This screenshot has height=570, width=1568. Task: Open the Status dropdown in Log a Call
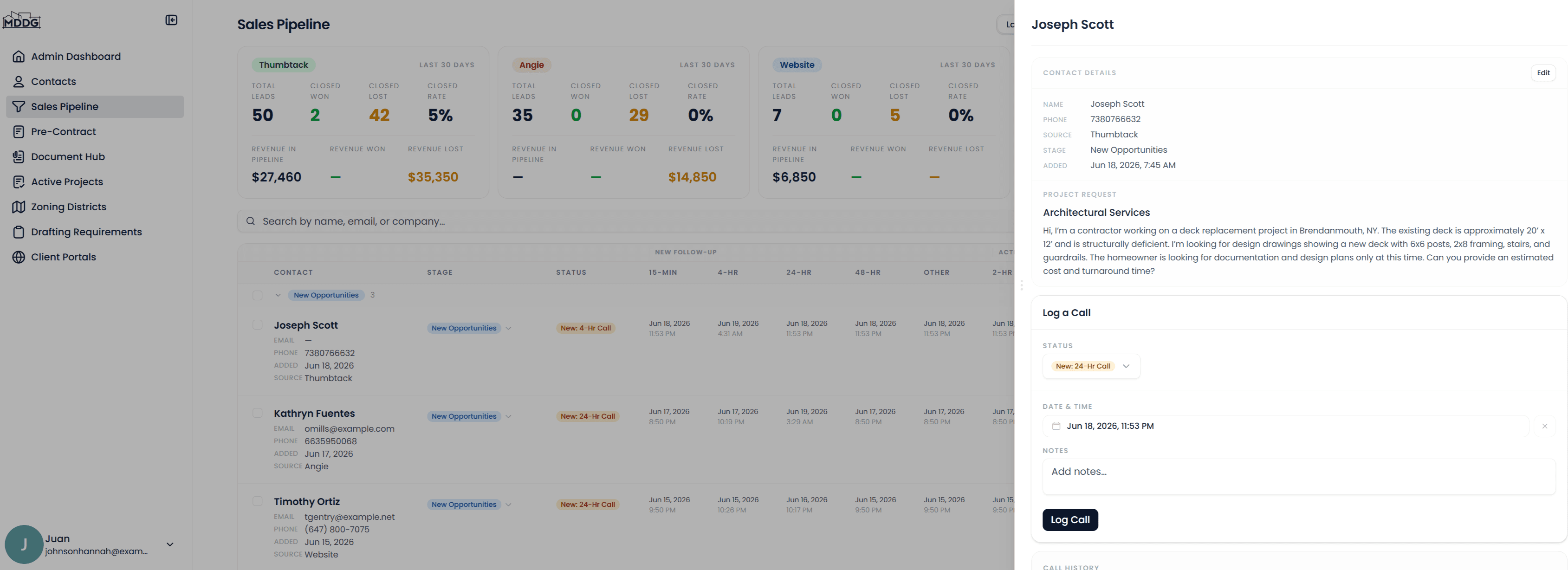1091,367
